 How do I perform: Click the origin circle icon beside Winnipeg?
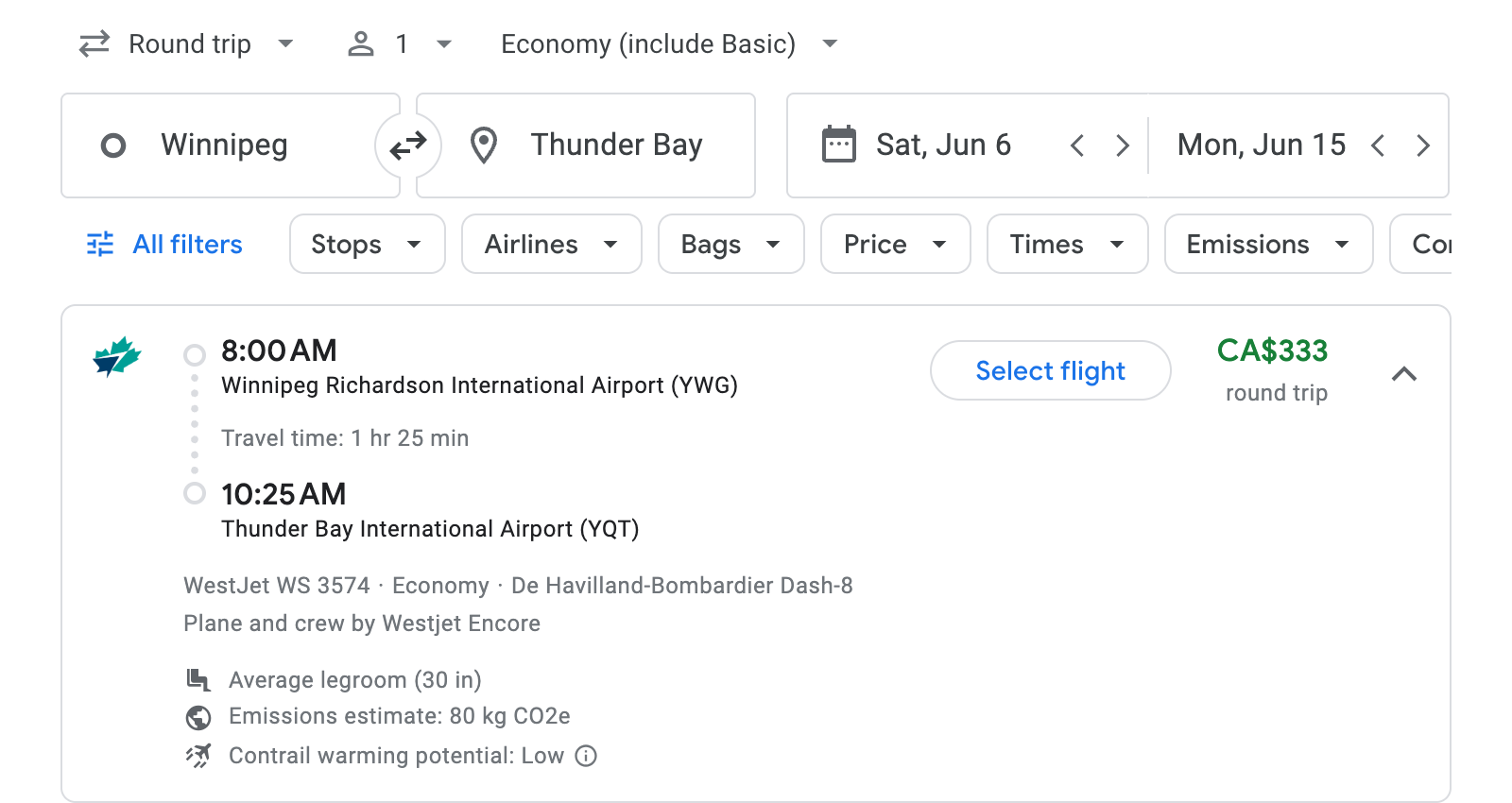113,145
